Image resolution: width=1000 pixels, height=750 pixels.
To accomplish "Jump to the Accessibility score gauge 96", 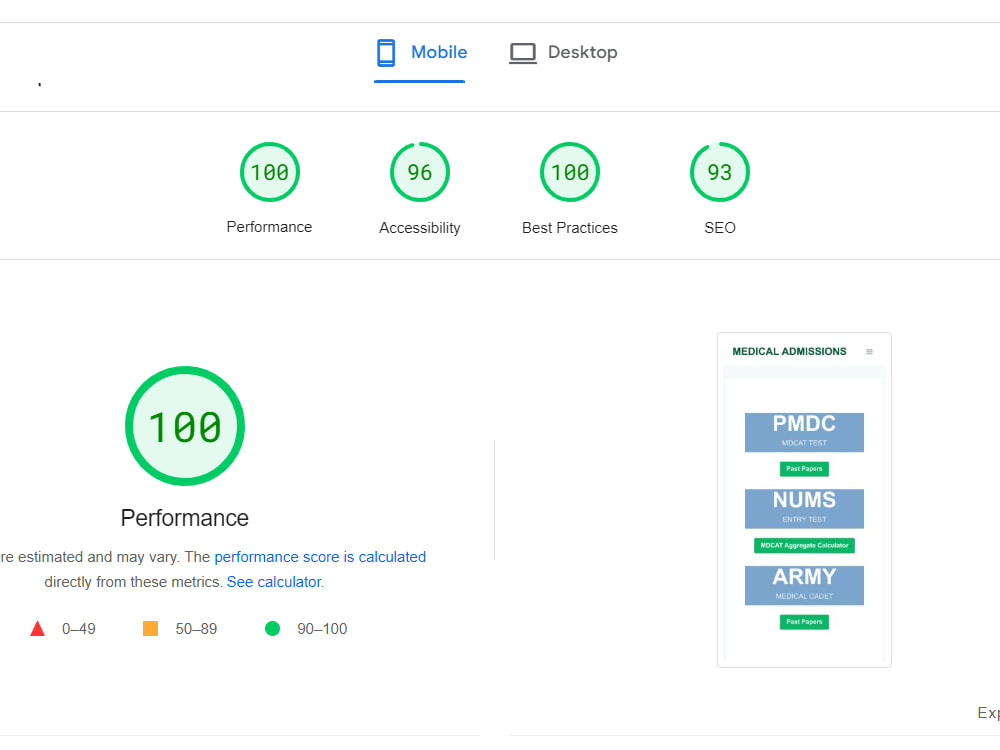I will click(420, 172).
